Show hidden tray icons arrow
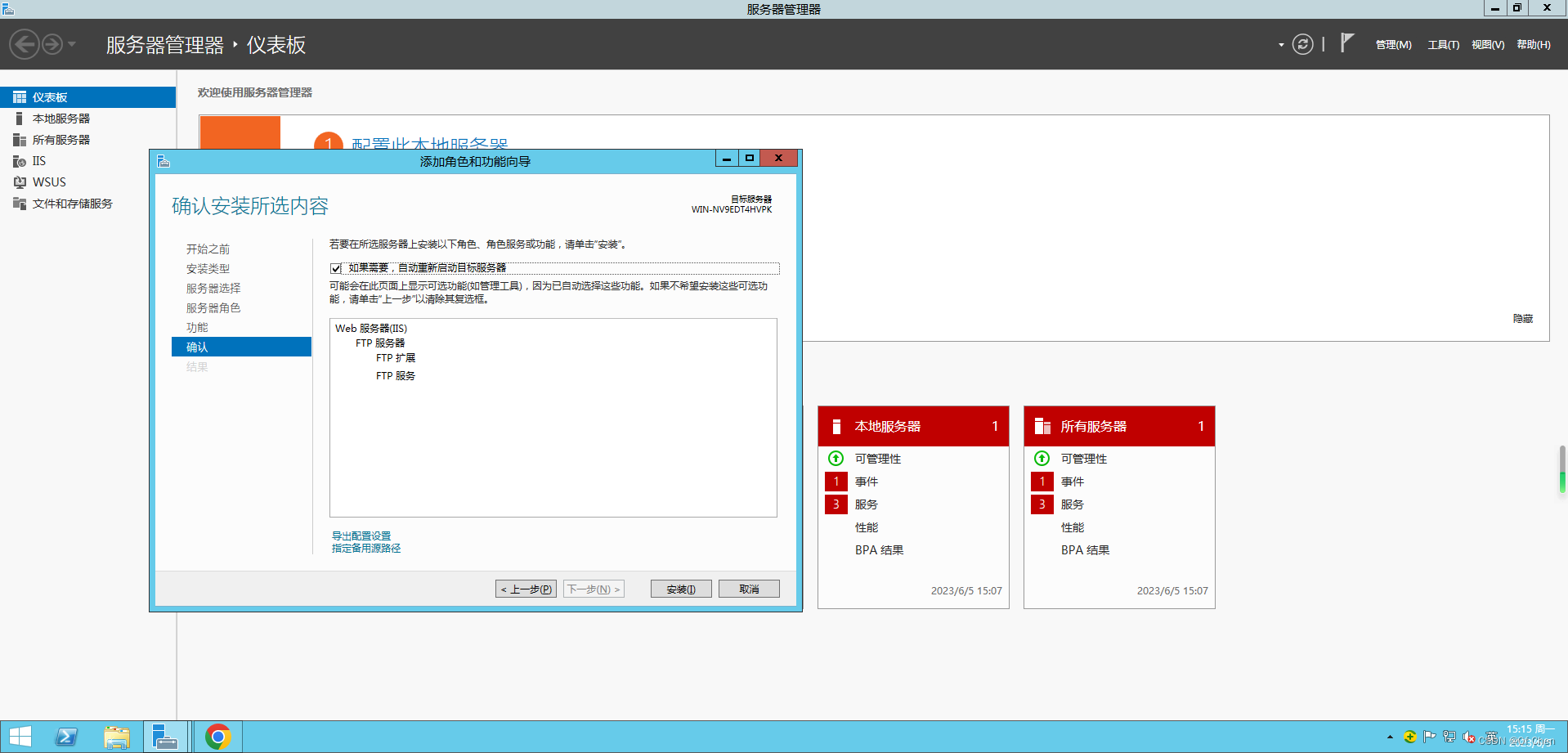1568x753 pixels. point(1390,737)
